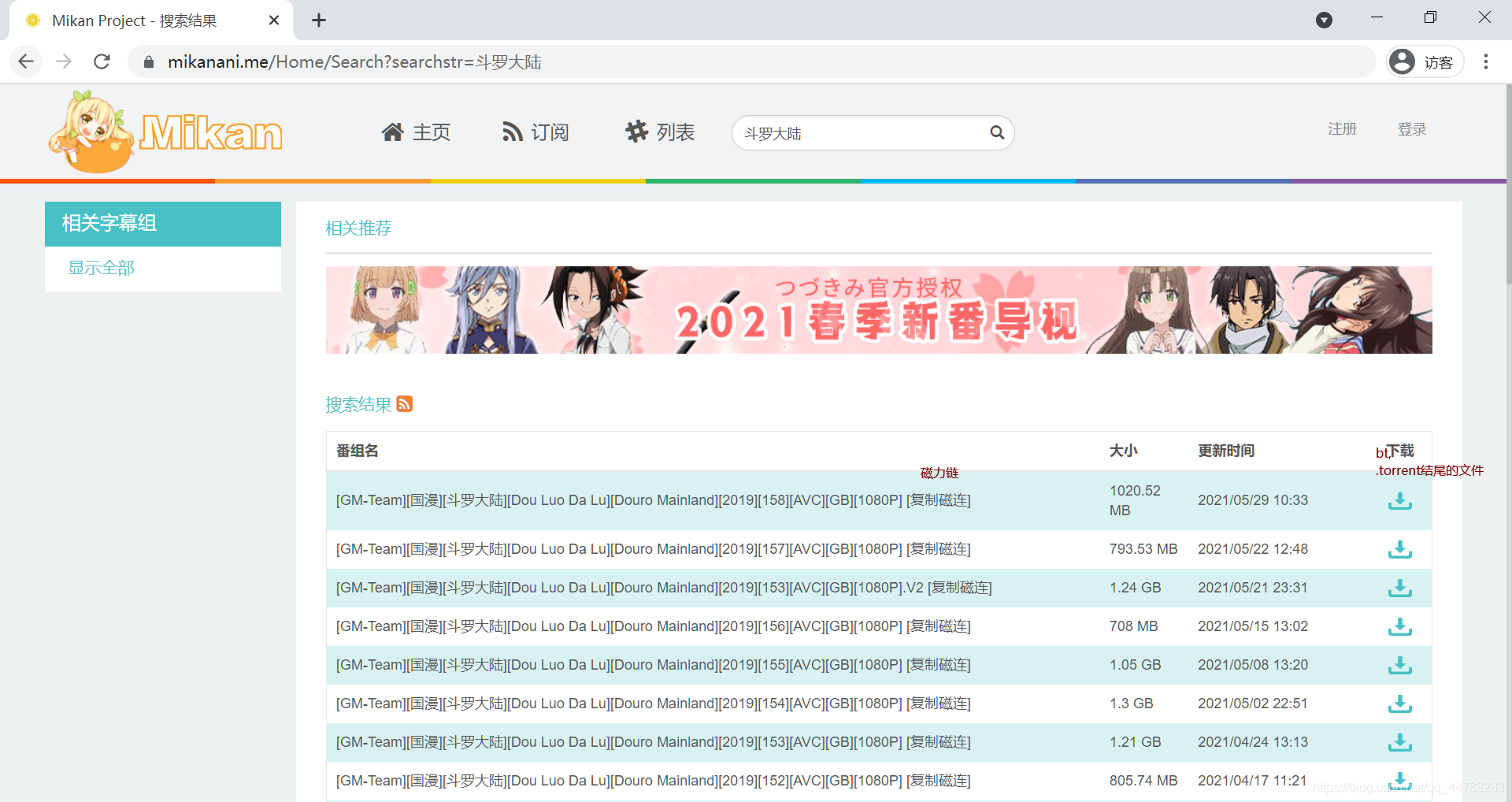Screen dimensions: 1512x802
Task: Copy magnet link for episode 158
Action: tap(938, 500)
